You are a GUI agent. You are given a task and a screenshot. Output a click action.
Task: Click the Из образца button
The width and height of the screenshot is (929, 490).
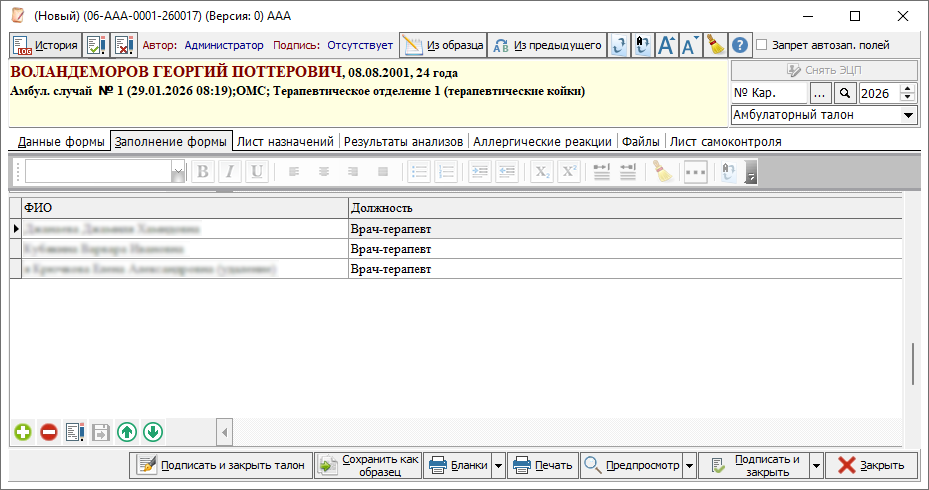tap(443, 46)
